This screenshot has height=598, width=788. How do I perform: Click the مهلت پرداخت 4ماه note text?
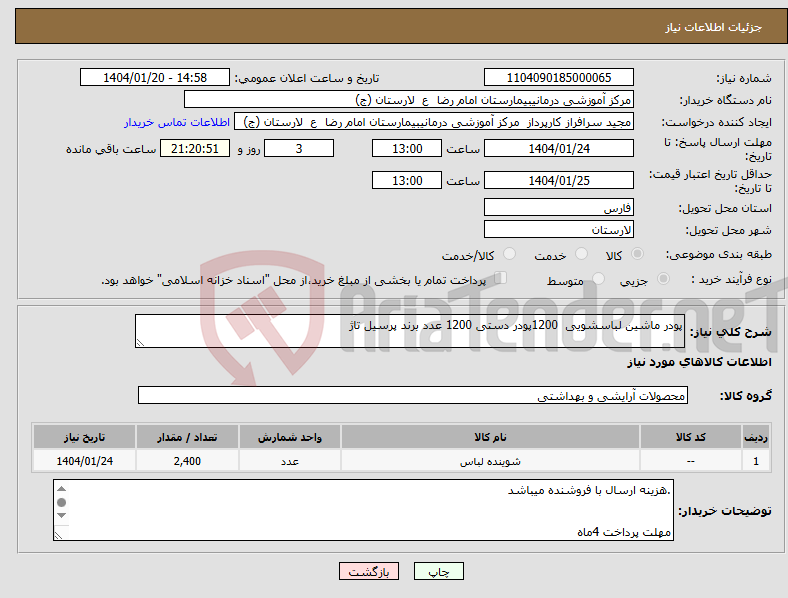coord(624,532)
